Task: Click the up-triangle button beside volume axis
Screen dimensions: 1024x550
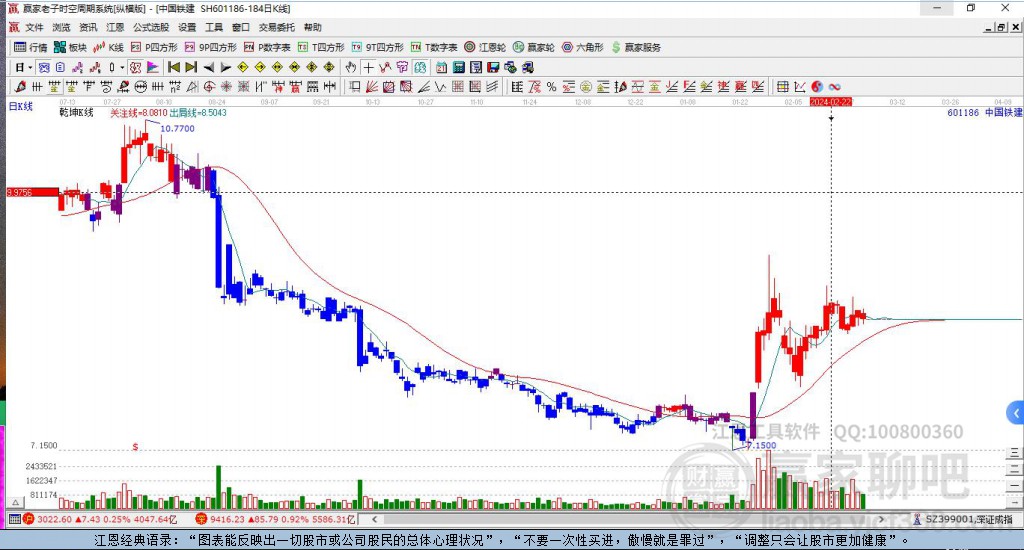Action: (16, 502)
